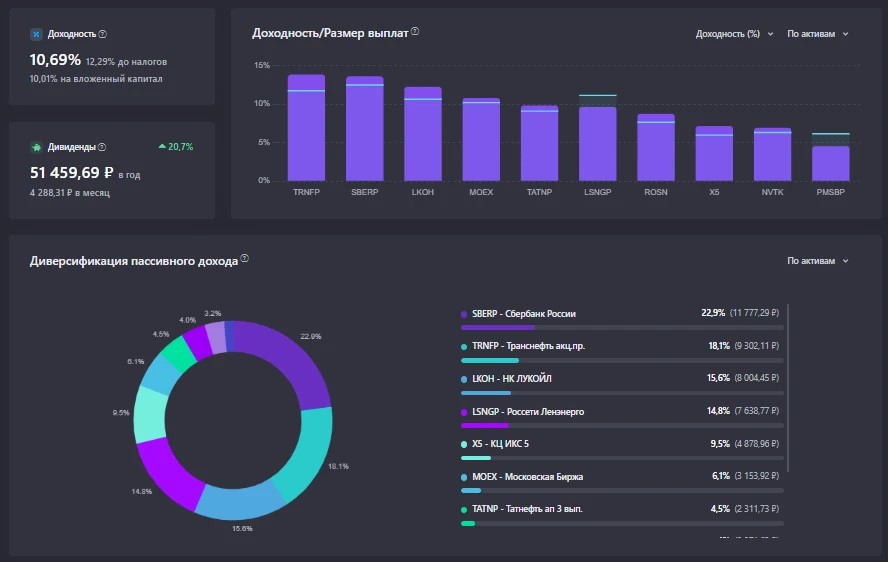Image resolution: width=888 pixels, height=562 pixels.
Task: Open help icon beside Диверсификация пассивного дохода
Action: click(245, 258)
